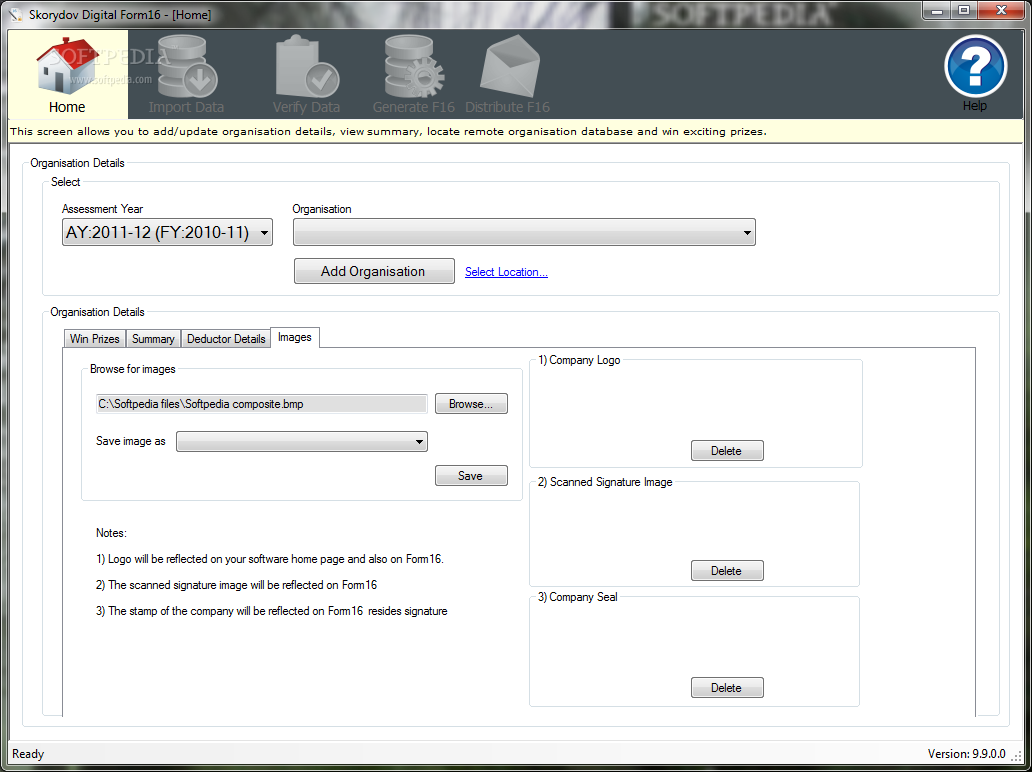This screenshot has height=772, width=1032.
Task: Follow the Select Location link
Action: pos(506,272)
